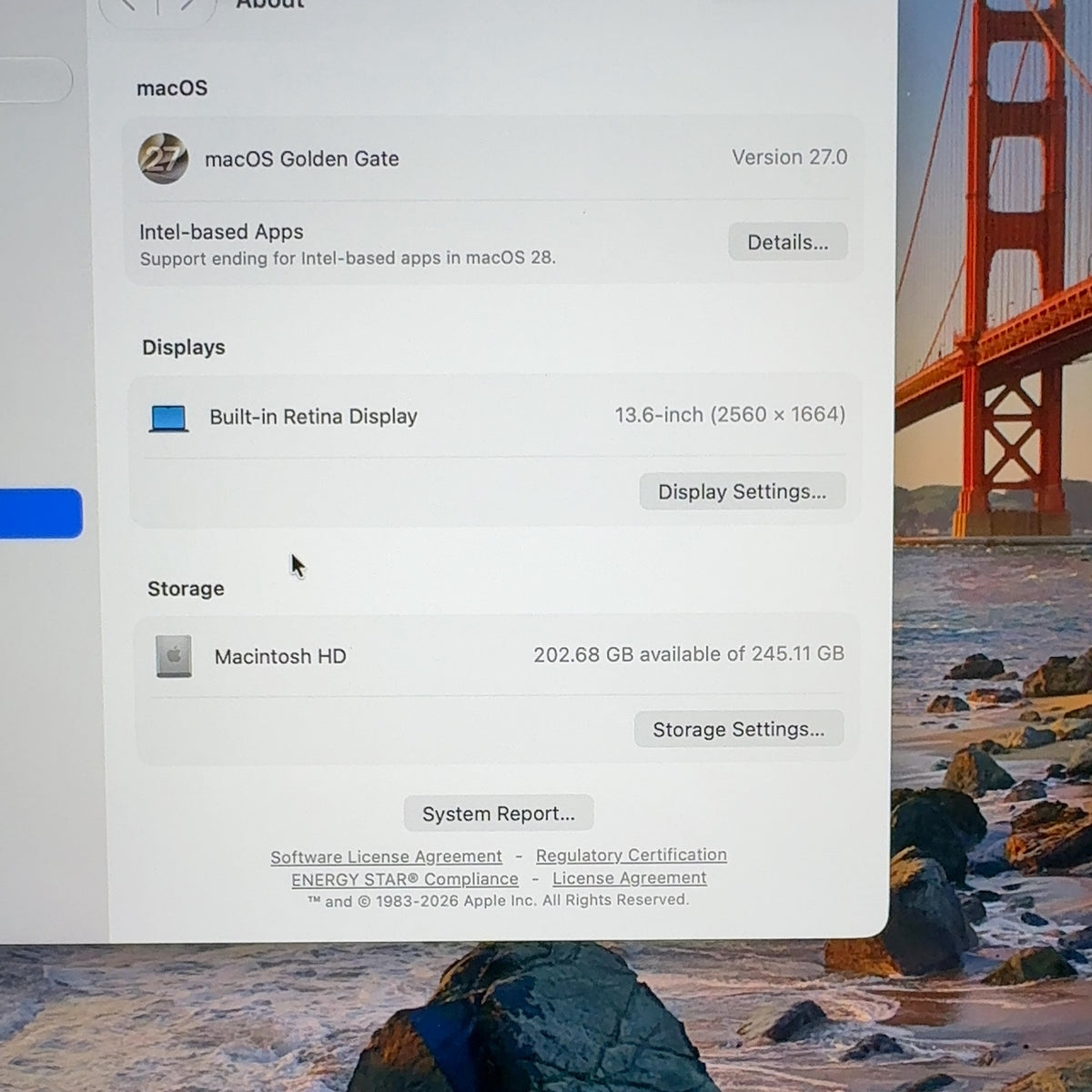Open the System Report

click(499, 814)
